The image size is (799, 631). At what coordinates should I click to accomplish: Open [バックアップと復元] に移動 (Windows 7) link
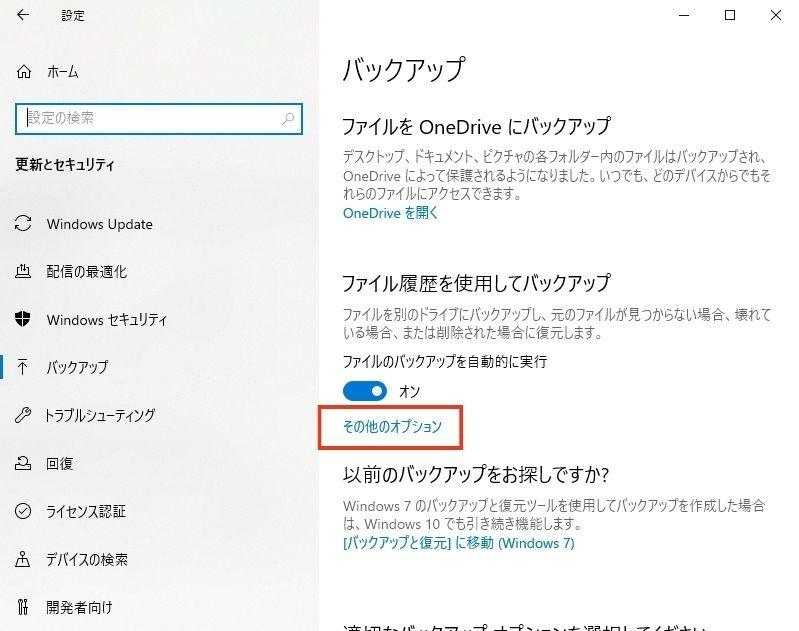(x=459, y=543)
